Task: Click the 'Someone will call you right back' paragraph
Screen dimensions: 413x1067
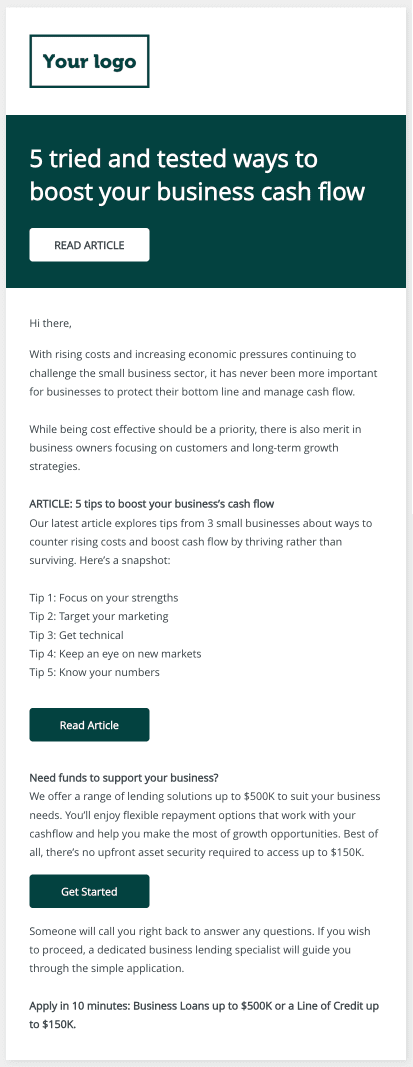Action: coord(200,949)
